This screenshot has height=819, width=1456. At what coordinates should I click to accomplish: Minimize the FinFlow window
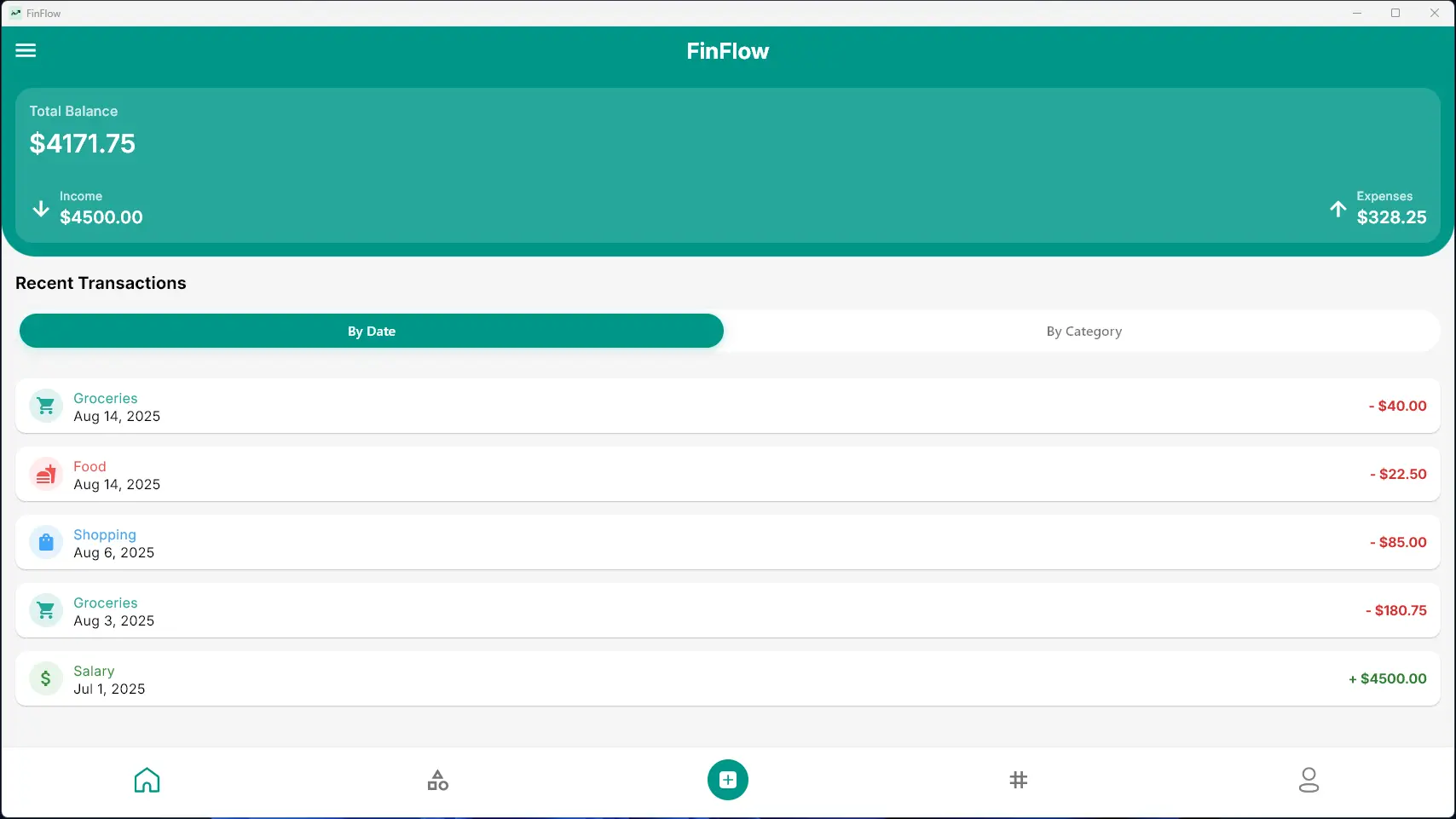(1357, 13)
